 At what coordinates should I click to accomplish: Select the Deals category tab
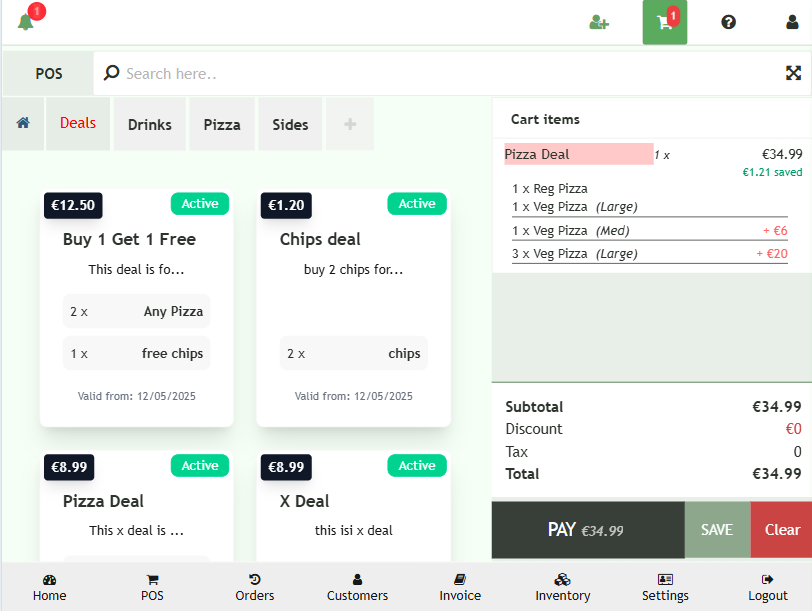78,123
